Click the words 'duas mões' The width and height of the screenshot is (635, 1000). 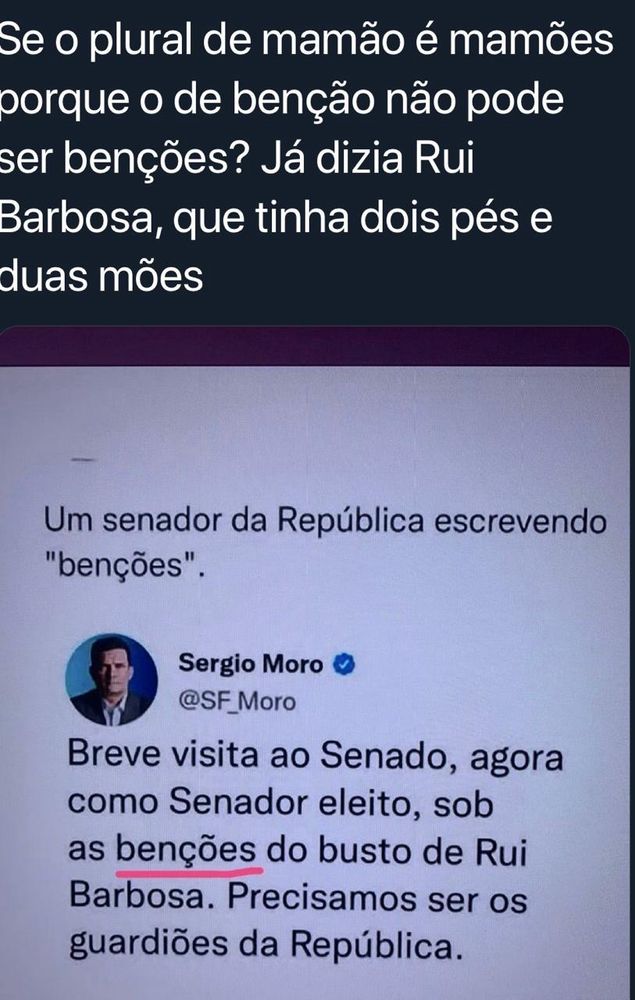click(101, 277)
